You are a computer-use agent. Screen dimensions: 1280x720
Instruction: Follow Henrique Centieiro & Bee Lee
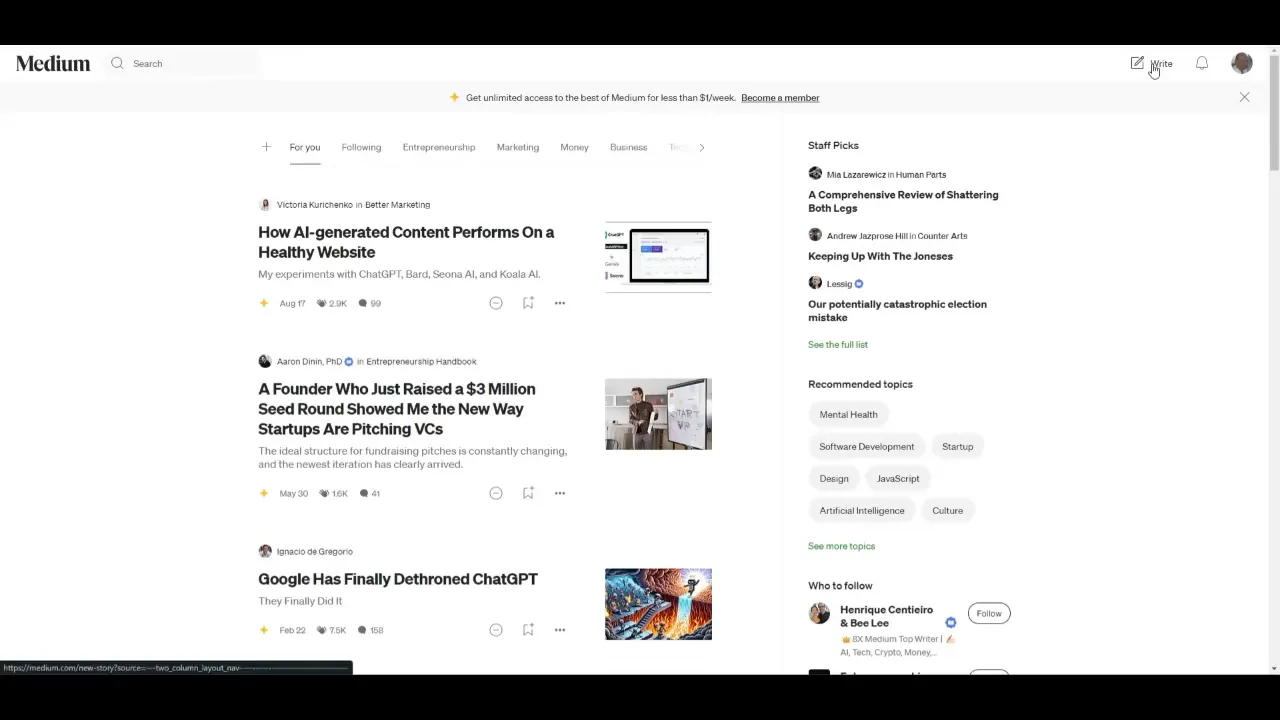click(989, 613)
